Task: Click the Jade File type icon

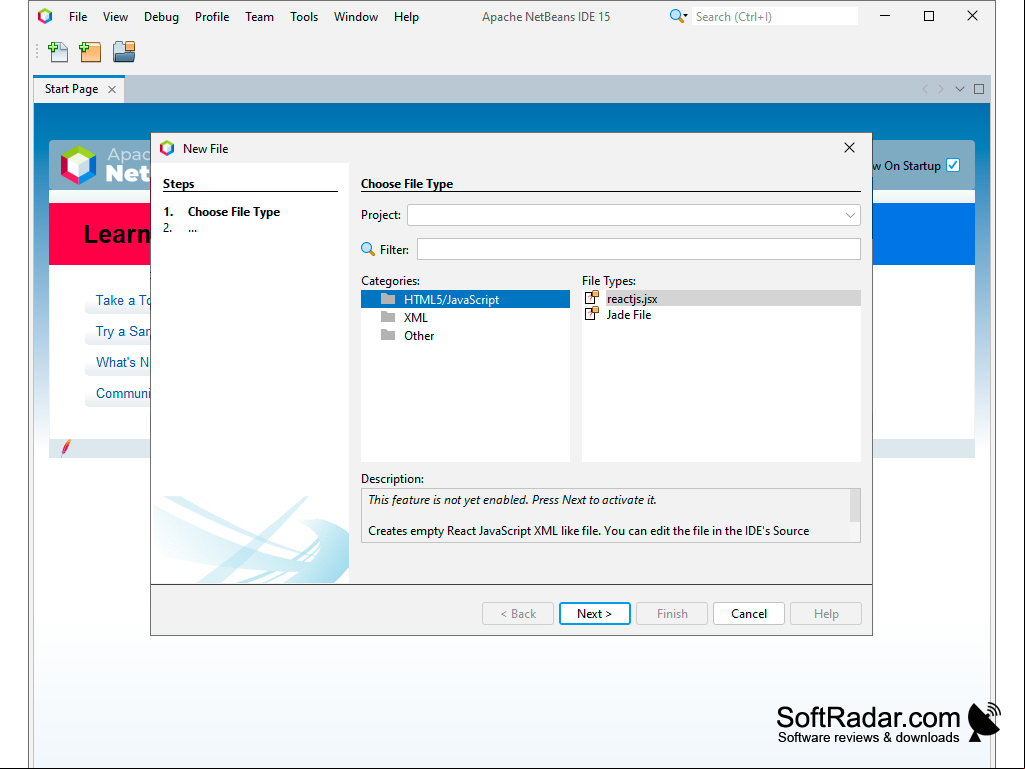Action: point(592,314)
